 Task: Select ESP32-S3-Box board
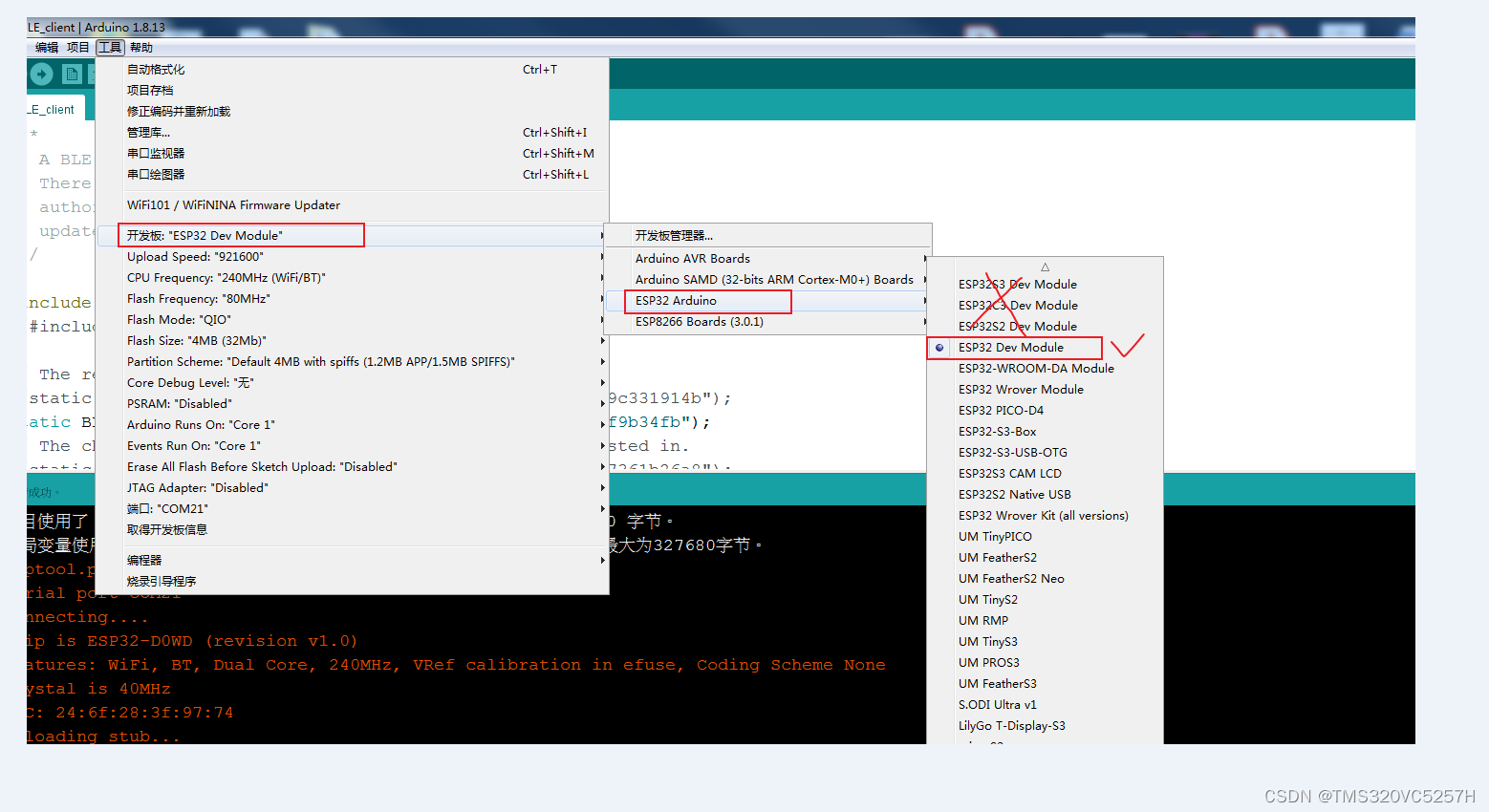(x=1045, y=432)
